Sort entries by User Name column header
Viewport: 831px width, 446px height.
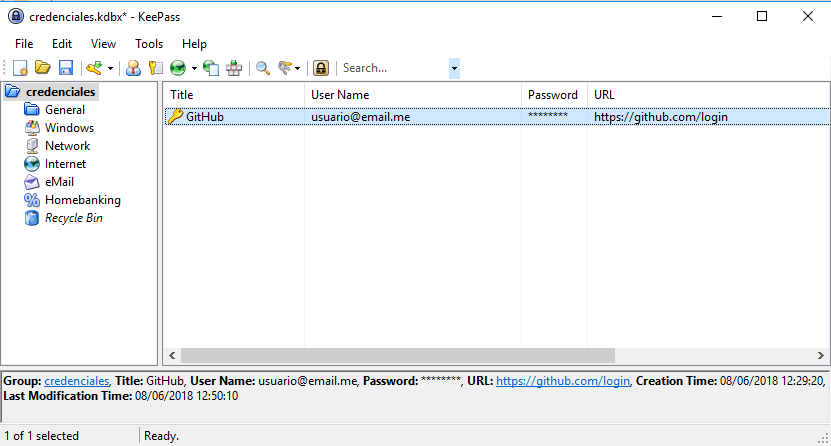pyautogui.click(x=413, y=95)
